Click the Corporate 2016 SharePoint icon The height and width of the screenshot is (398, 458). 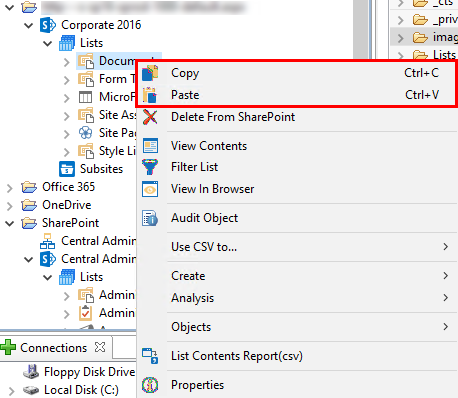[x=48, y=25]
